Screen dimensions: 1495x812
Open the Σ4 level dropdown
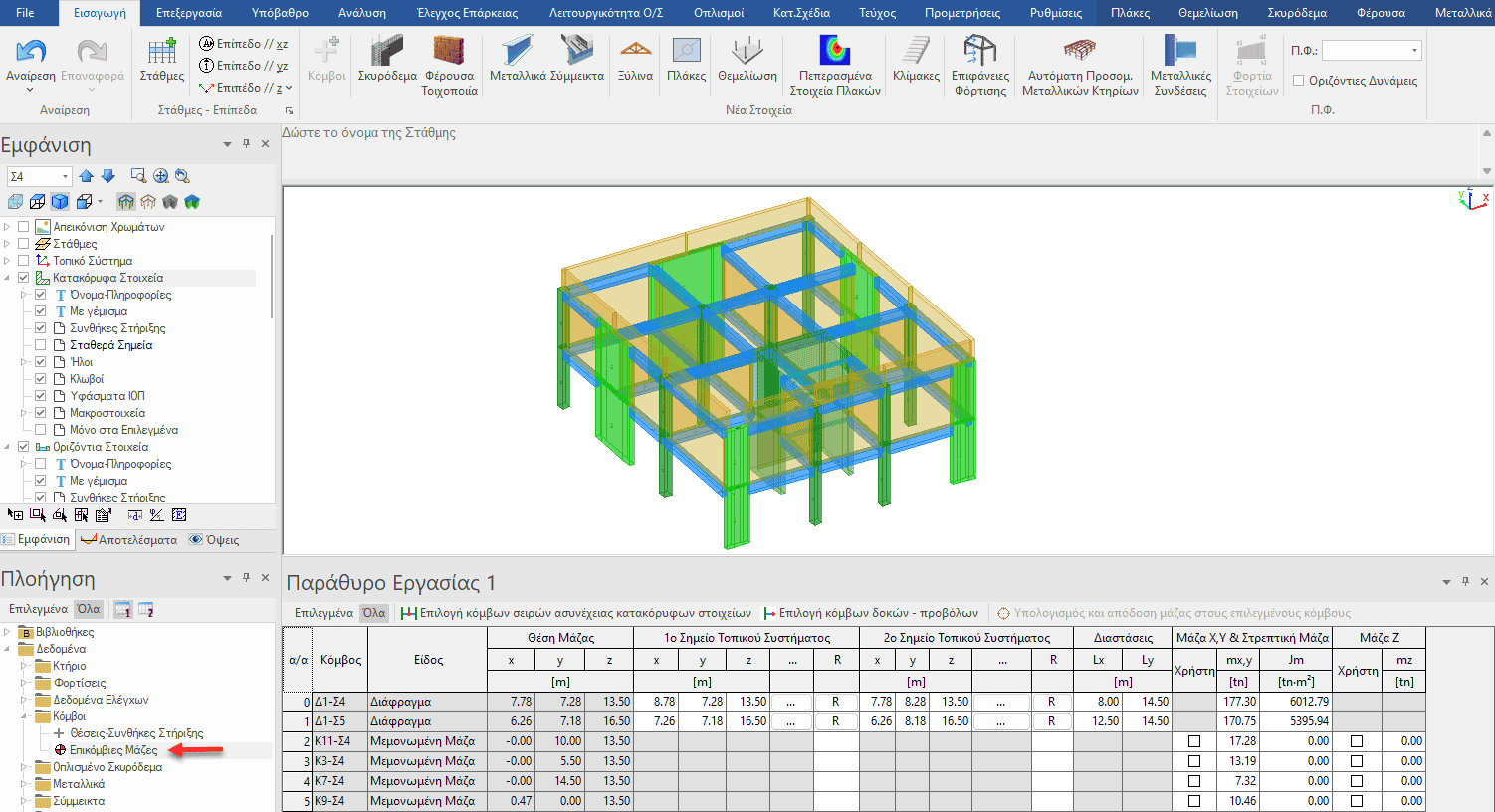click(66, 176)
